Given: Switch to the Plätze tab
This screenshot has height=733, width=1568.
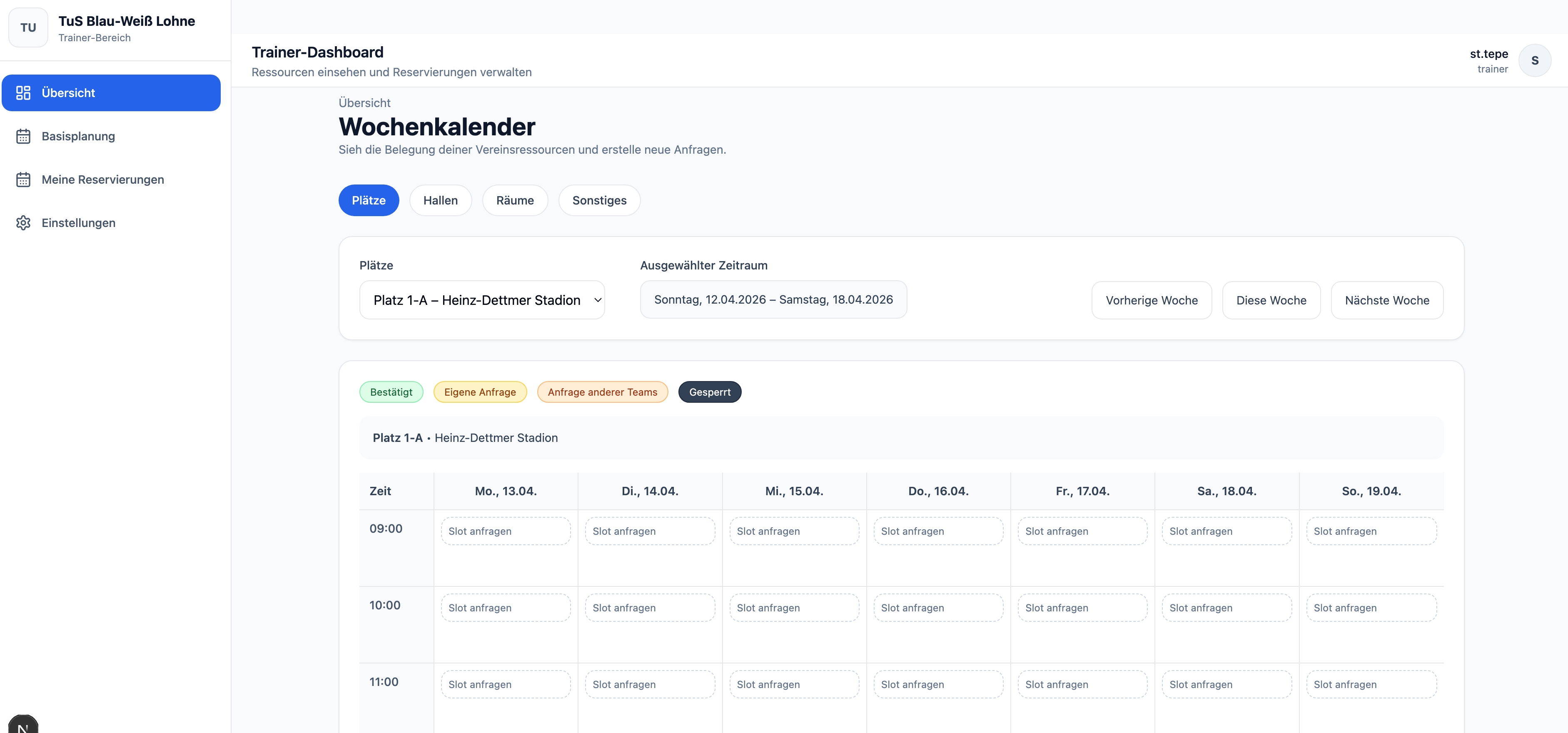Looking at the screenshot, I should tap(369, 200).
